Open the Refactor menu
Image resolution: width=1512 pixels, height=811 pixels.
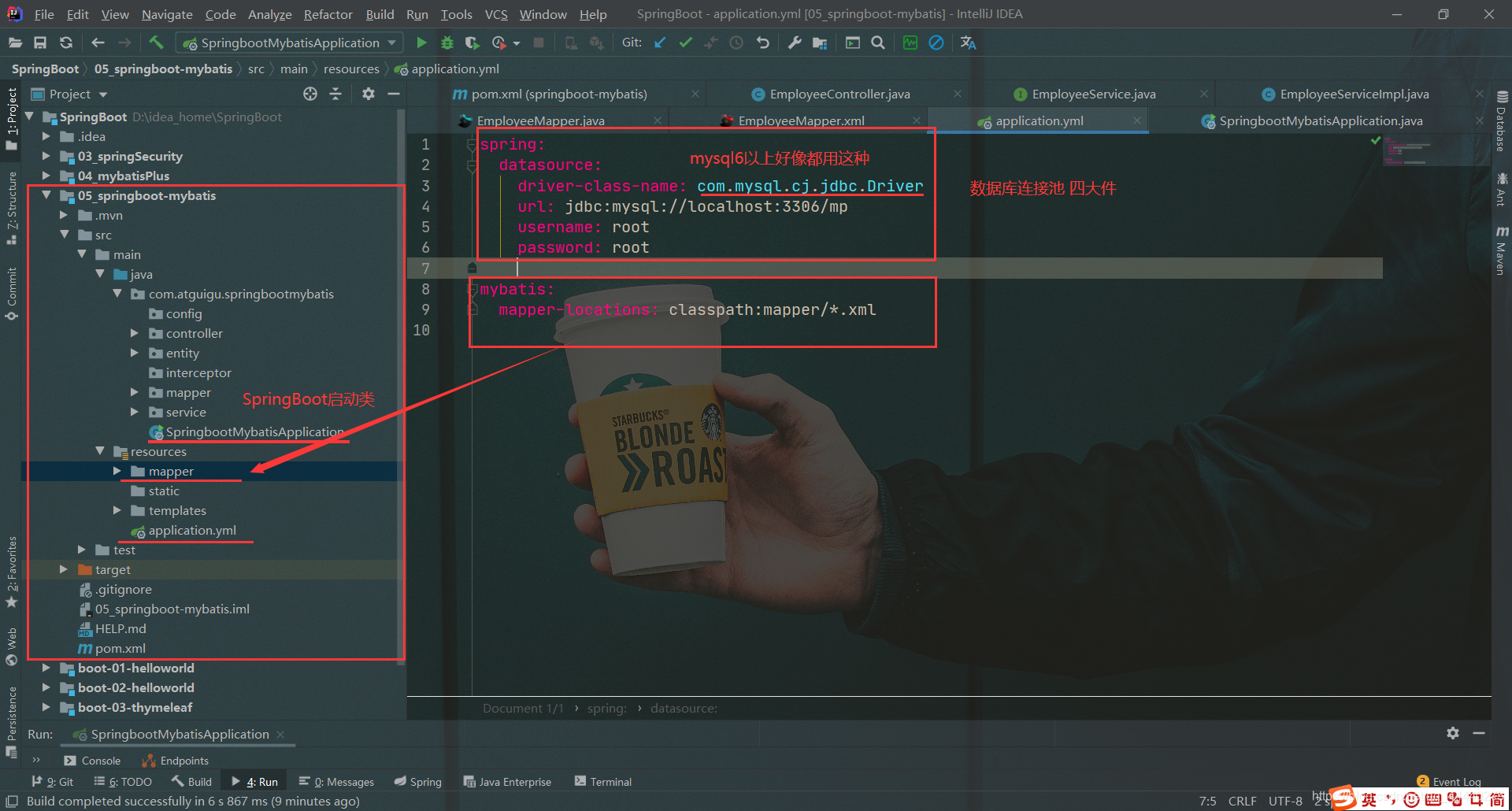tap(328, 14)
